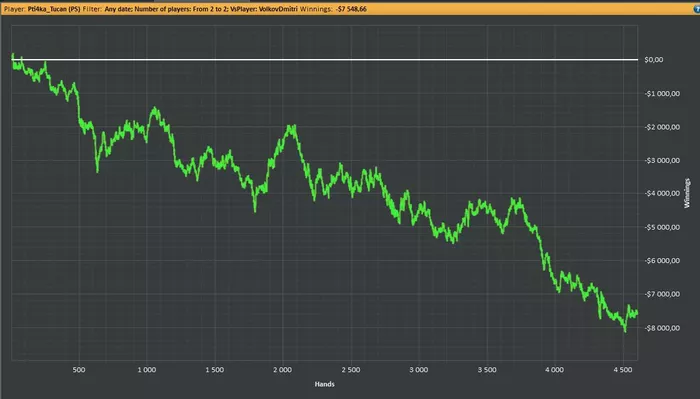Click the filter description starting with Any date

pyautogui.click(x=201, y=9)
